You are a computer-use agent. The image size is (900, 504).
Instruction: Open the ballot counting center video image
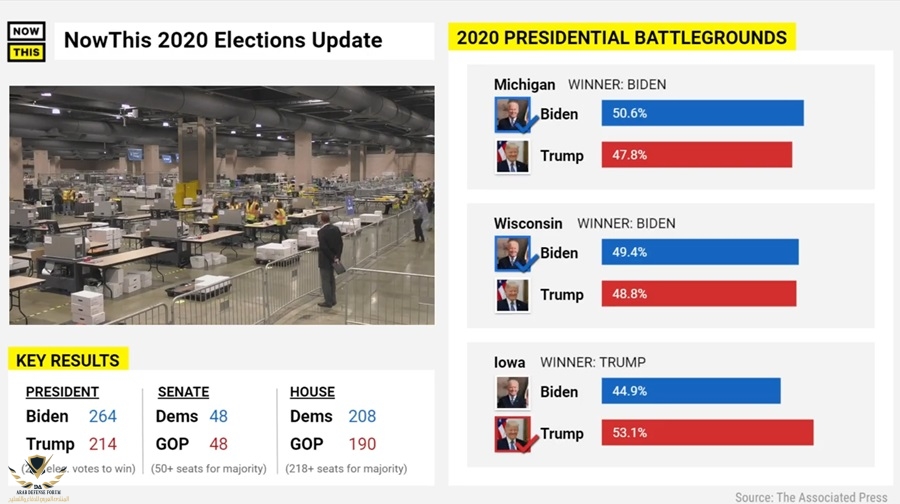pyautogui.click(x=222, y=205)
